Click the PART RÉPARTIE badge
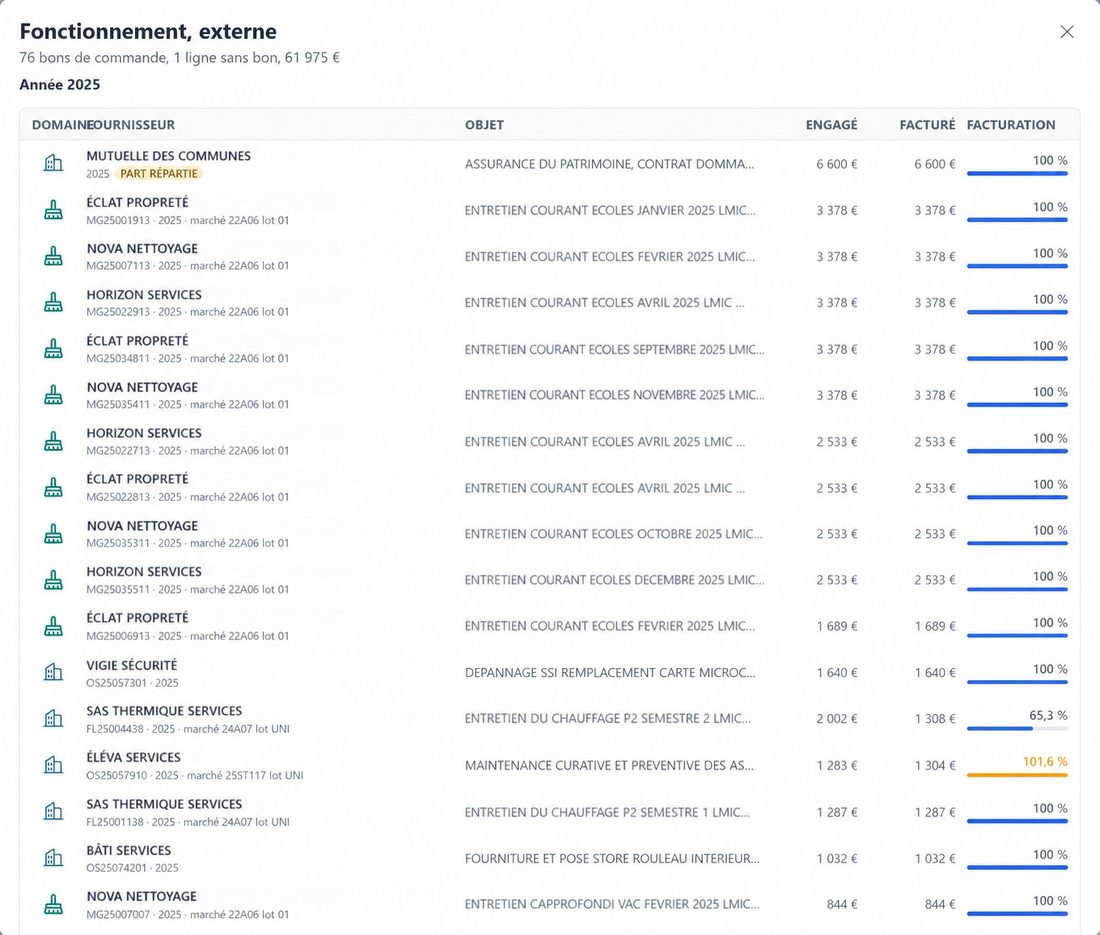1100x935 pixels. click(x=159, y=174)
